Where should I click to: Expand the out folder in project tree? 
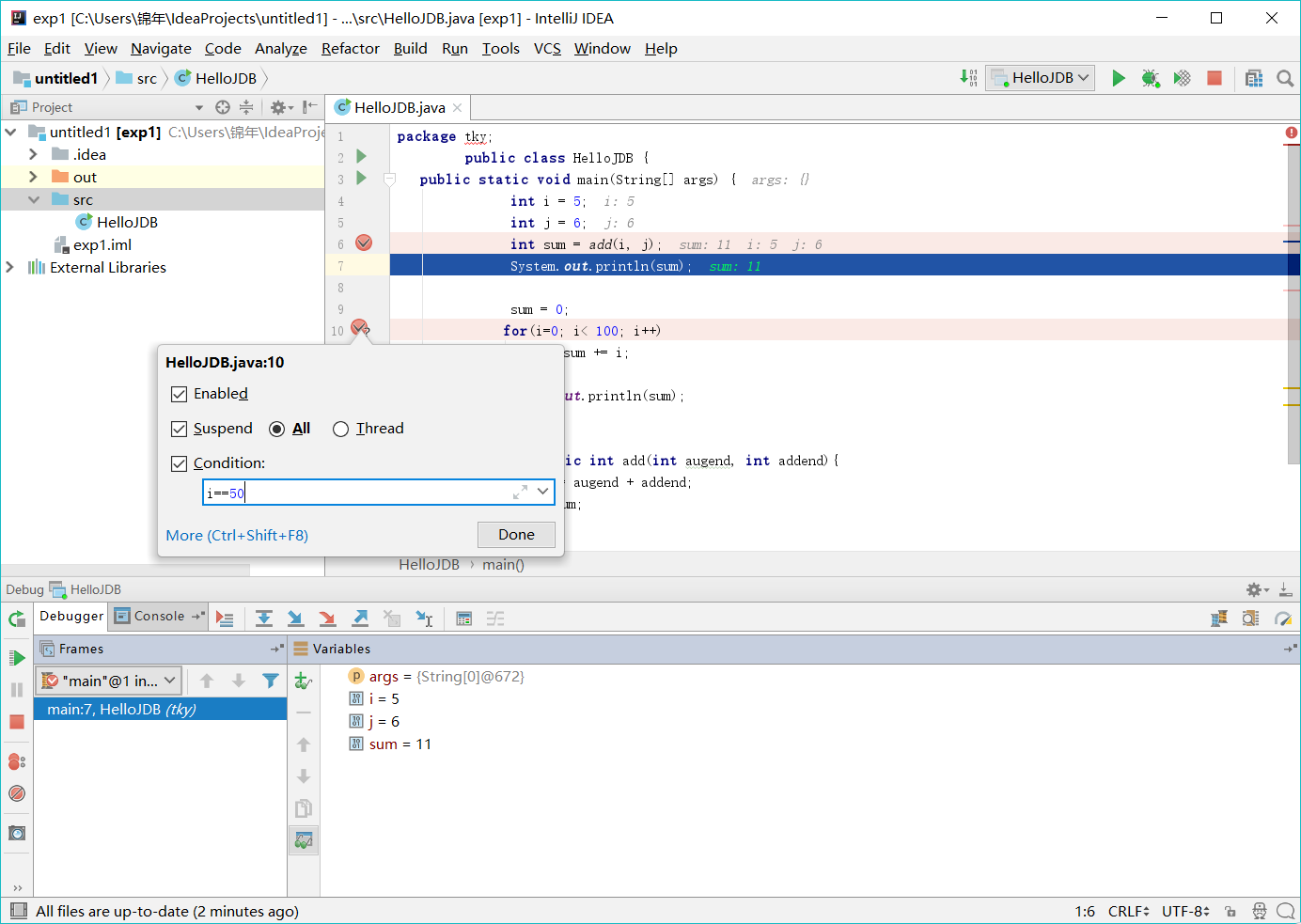point(34,177)
